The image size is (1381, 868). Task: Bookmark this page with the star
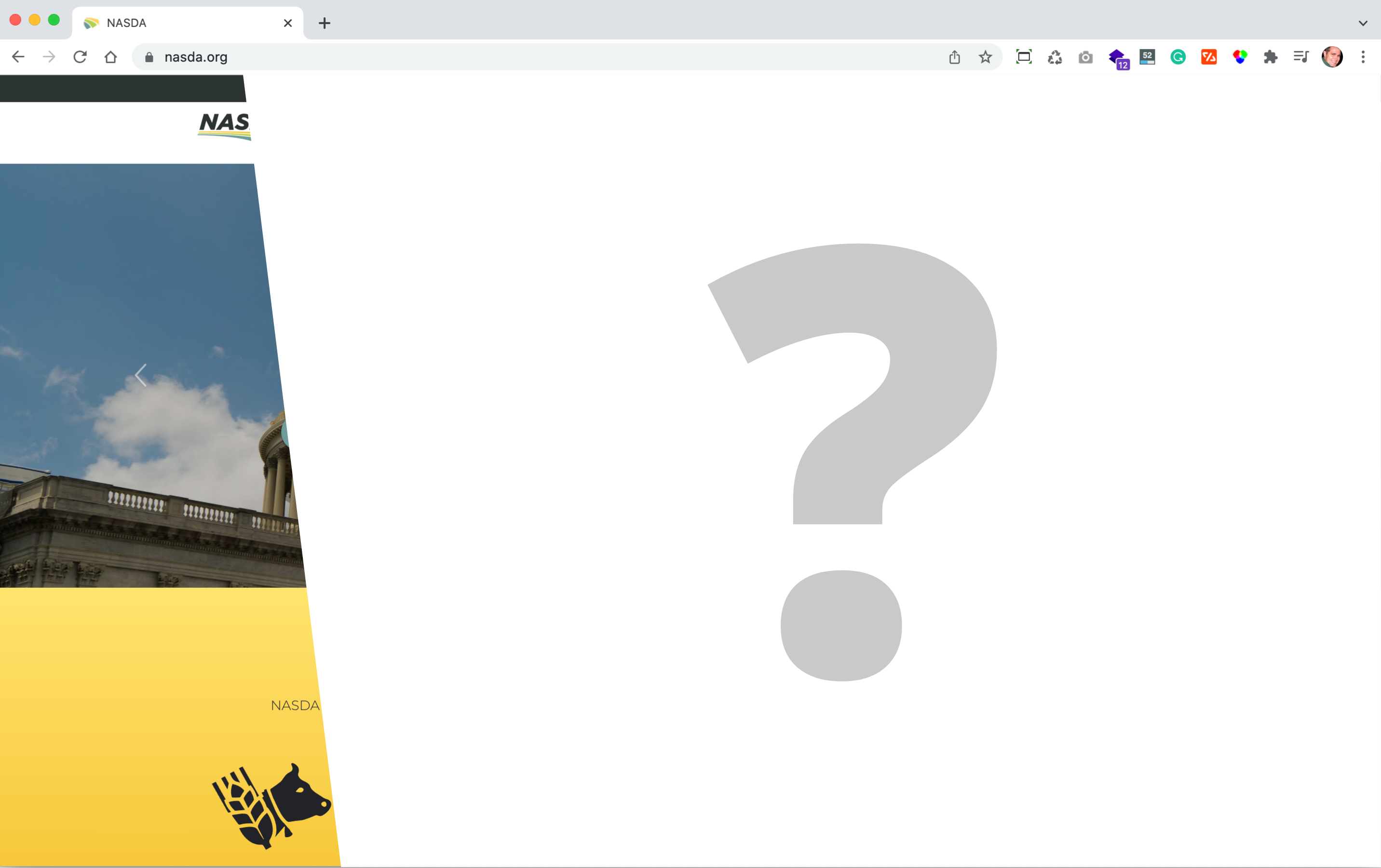(x=985, y=57)
